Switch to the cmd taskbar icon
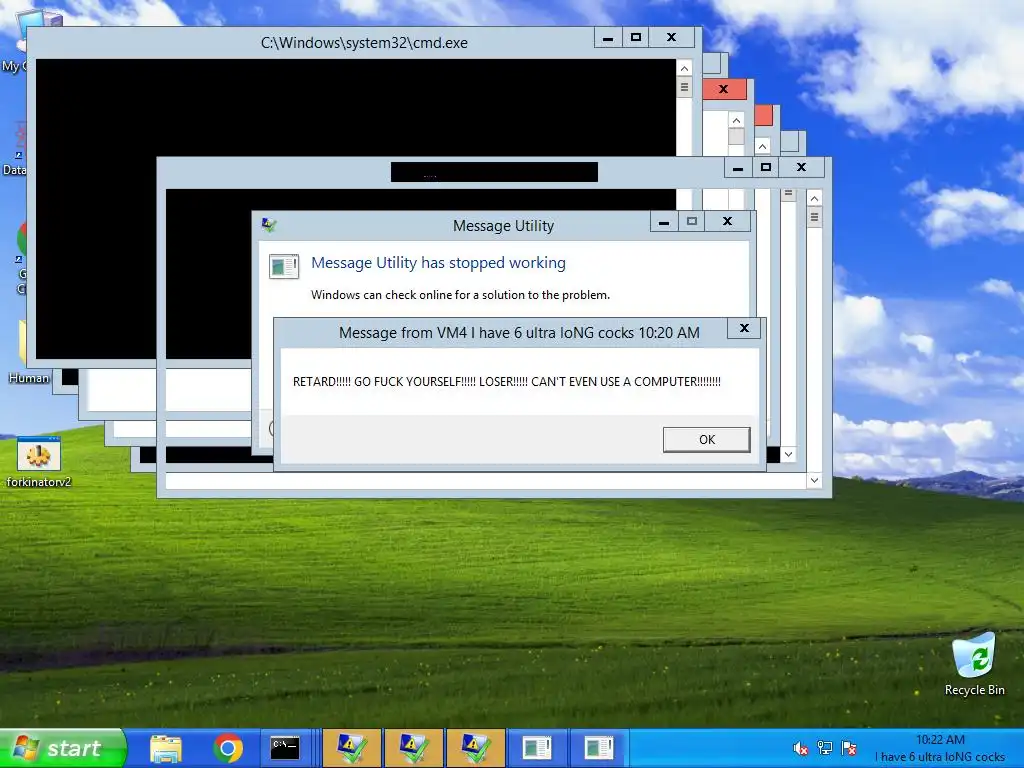Image resolution: width=1024 pixels, height=768 pixels. coord(285,748)
